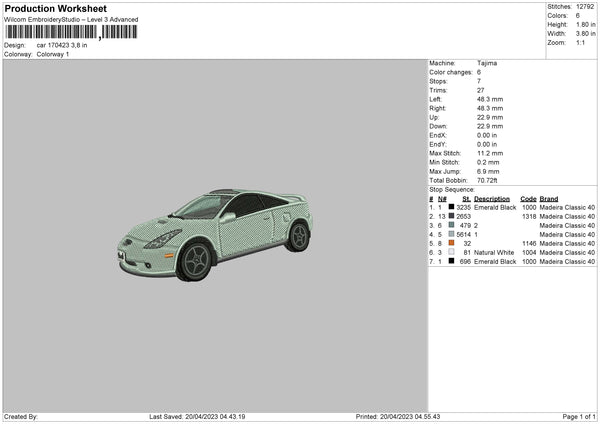Click the Emerald Black swatch in row 1
Viewport: 600px width, 424px height.
pos(453,207)
